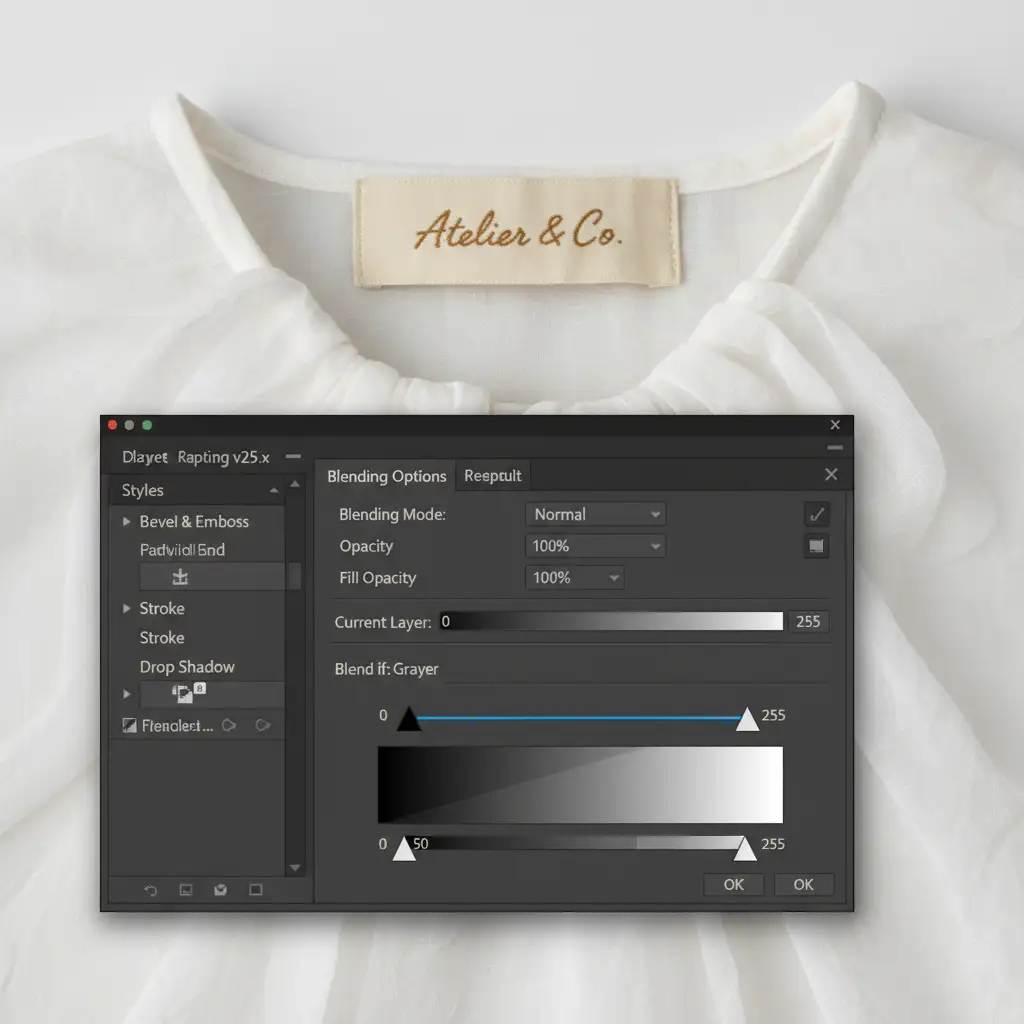Click the brush icon right of Blending Mode
Screen dimensions: 1024x1024
point(817,515)
